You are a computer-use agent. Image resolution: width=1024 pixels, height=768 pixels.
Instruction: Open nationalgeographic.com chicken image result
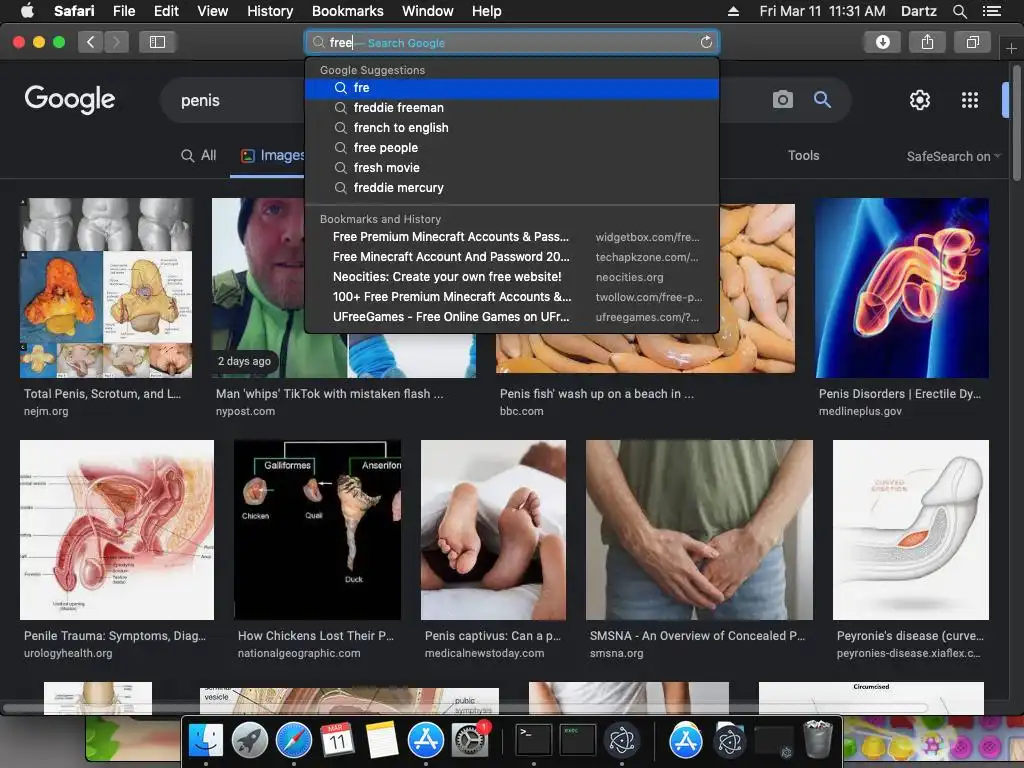pyautogui.click(x=317, y=530)
